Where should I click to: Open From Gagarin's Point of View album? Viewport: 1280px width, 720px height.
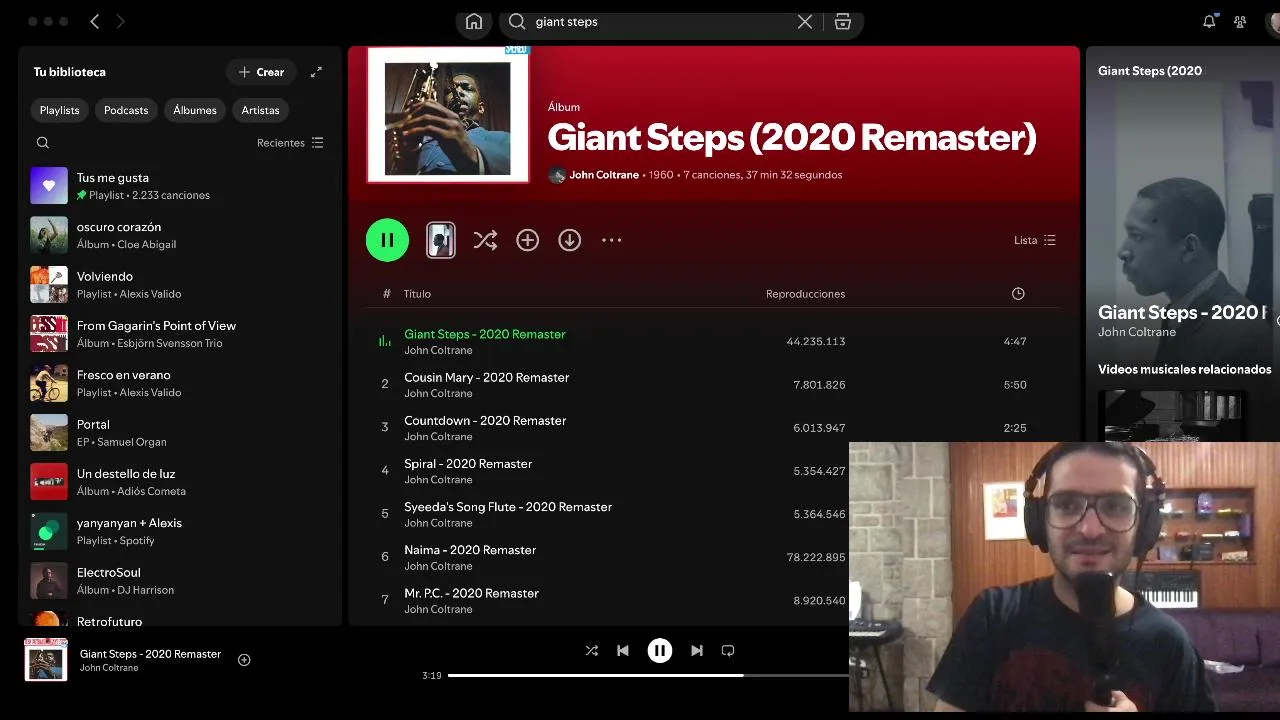(x=180, y=334)
